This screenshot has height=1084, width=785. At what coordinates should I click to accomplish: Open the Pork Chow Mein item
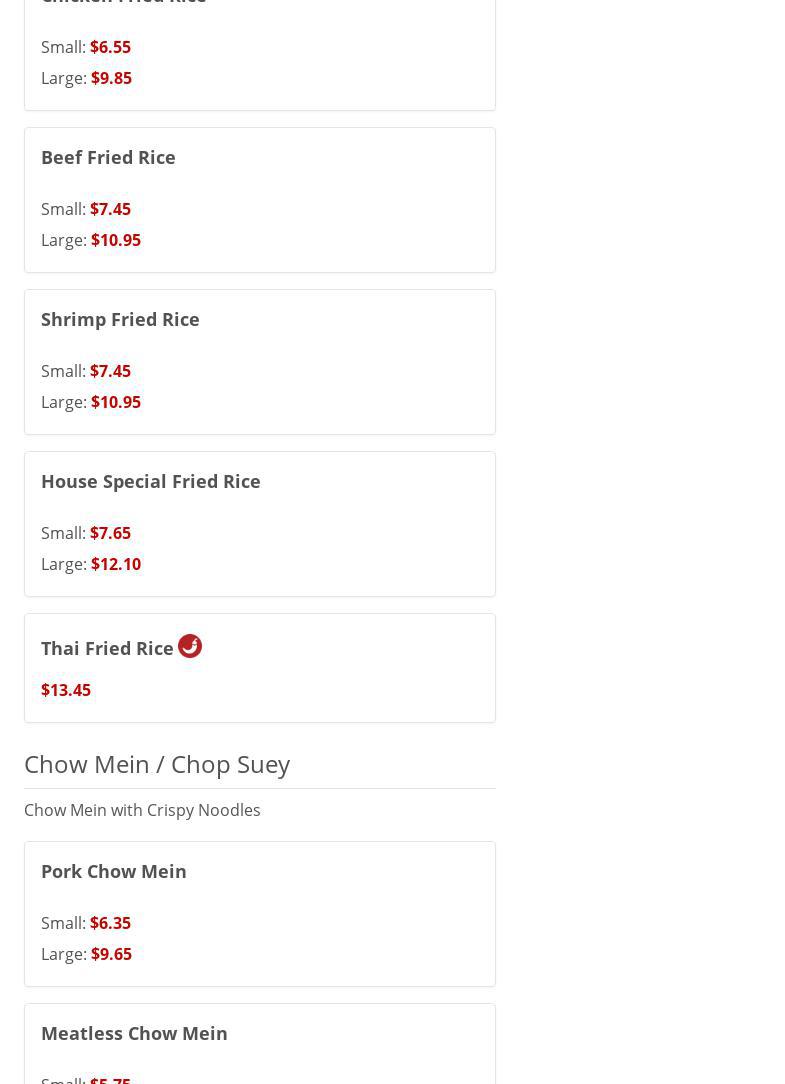(113, 871)
